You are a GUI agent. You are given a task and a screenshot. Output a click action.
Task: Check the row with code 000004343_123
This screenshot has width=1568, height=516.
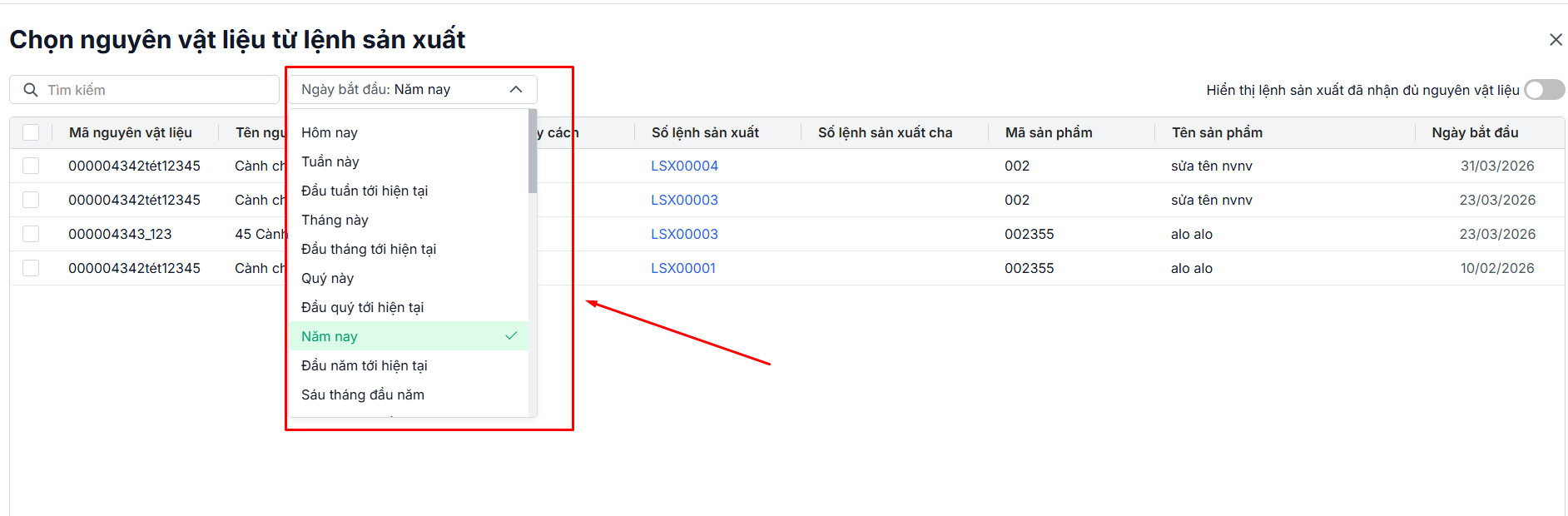click(31, 234)
